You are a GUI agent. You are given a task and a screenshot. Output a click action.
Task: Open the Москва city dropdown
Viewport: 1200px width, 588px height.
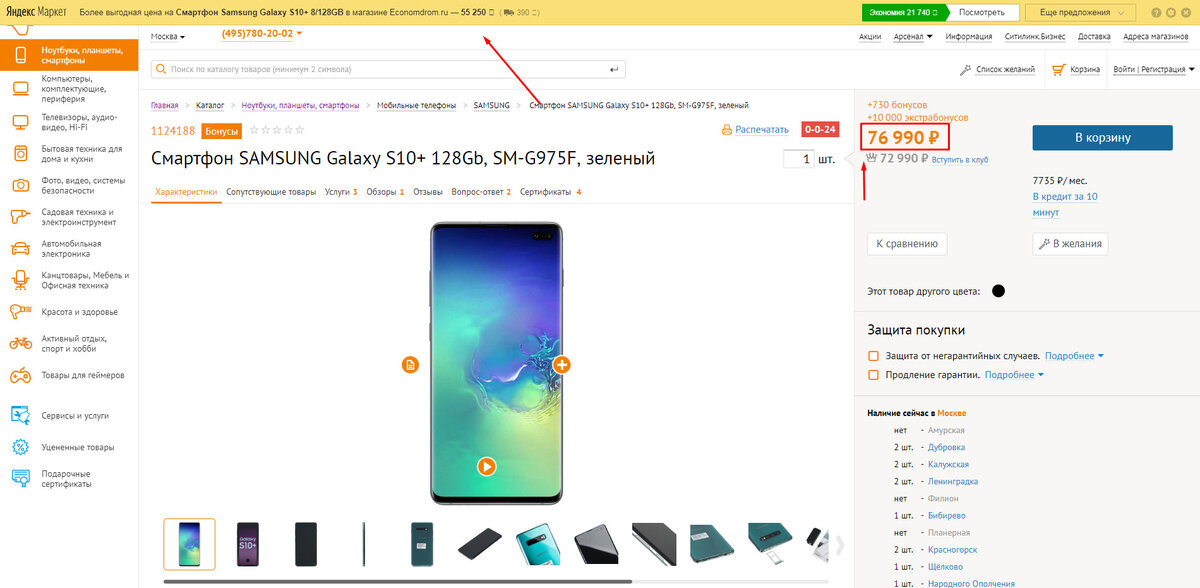click(168, 37)
